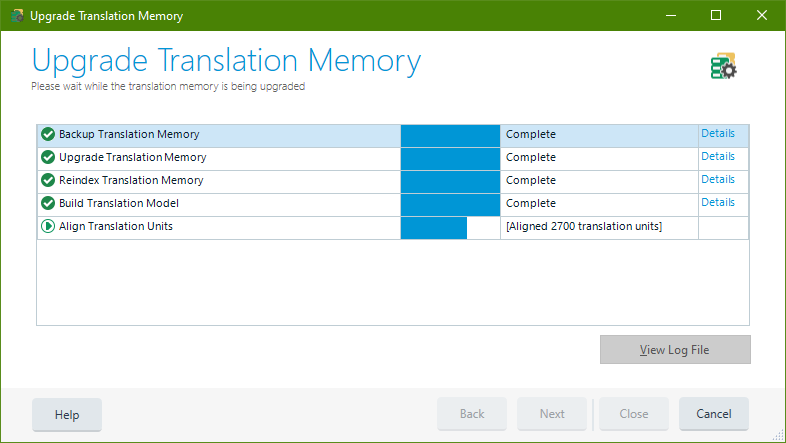Click the 'Aligned 2700 translation units' status text
This screenshot has height=443, width=786.
pos(584,227)
